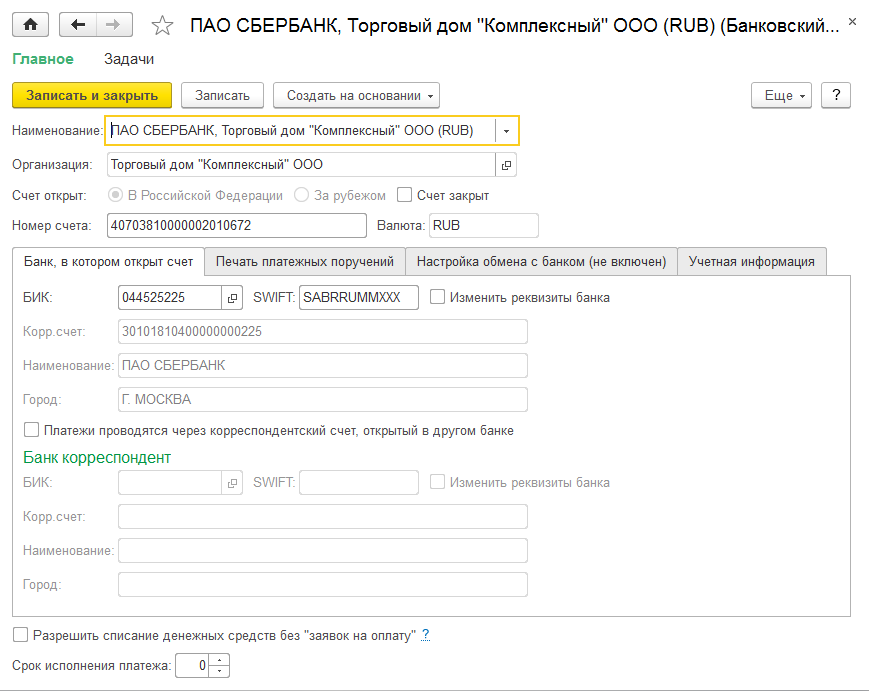Navigate forward with the right arrow
The height and width of the screenshot is (691, 869).
coord(114,24)
